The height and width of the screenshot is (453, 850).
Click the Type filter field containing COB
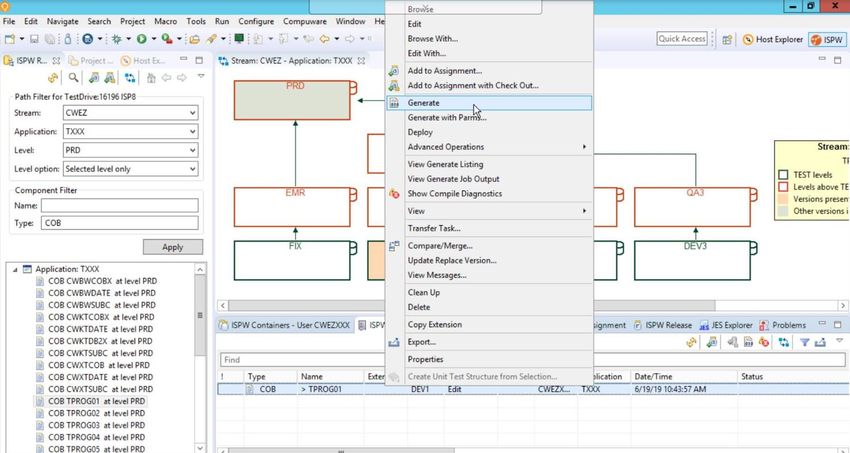(x=120, y=223)
